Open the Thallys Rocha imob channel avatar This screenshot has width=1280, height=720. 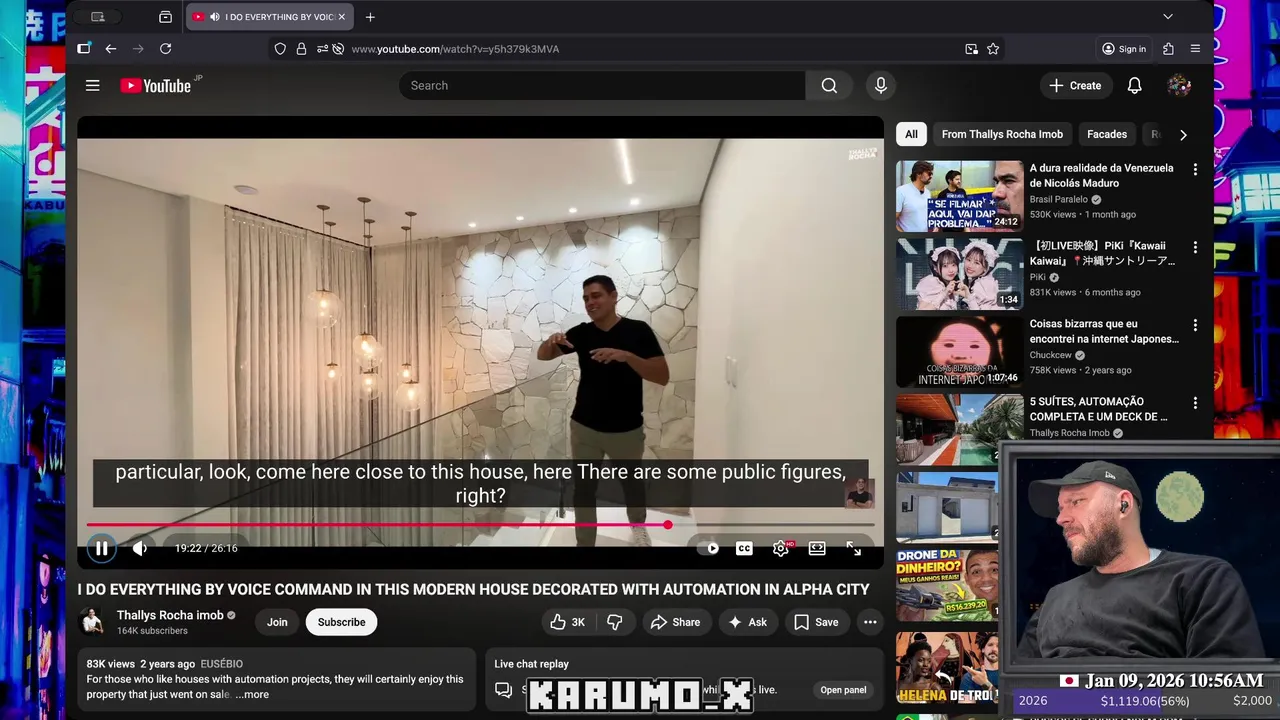point(93,622)
